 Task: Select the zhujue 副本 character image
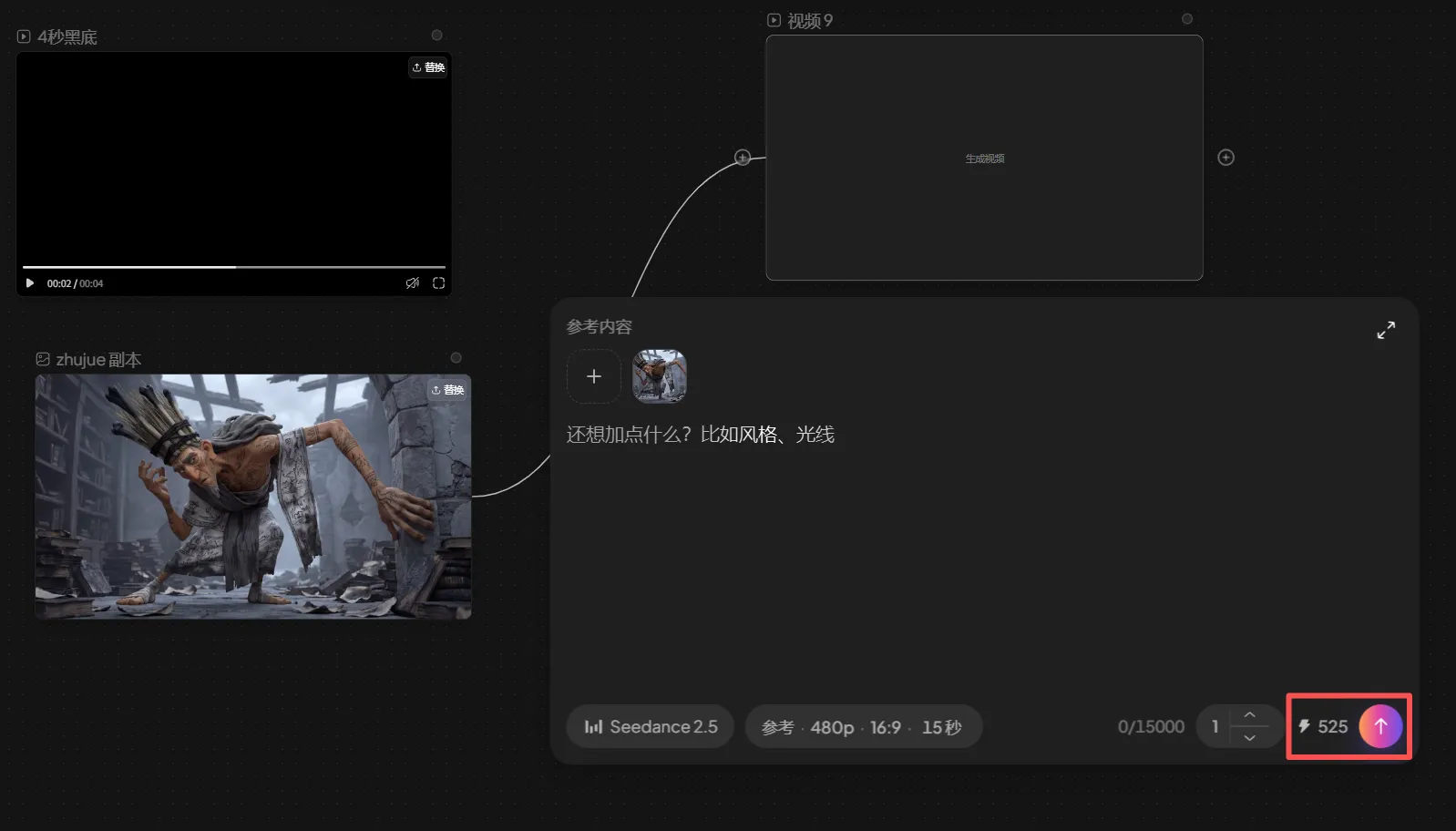(x=253, y=497)
